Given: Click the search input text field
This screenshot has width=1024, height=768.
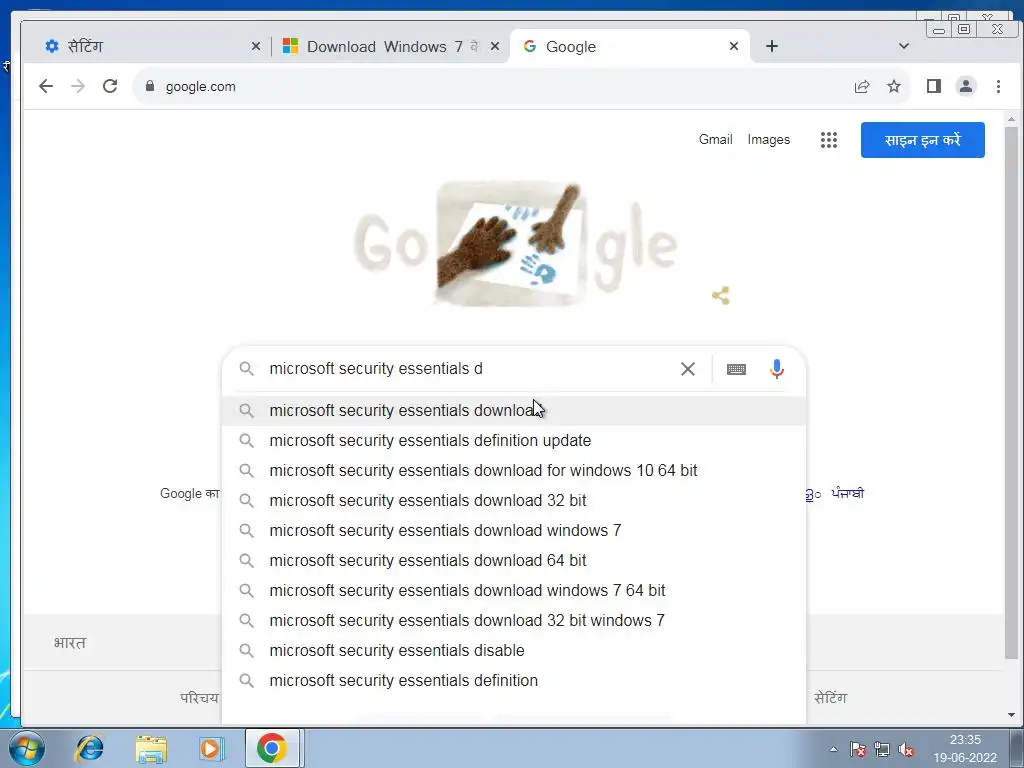Looking at the screenshot, I should [470, 369].
